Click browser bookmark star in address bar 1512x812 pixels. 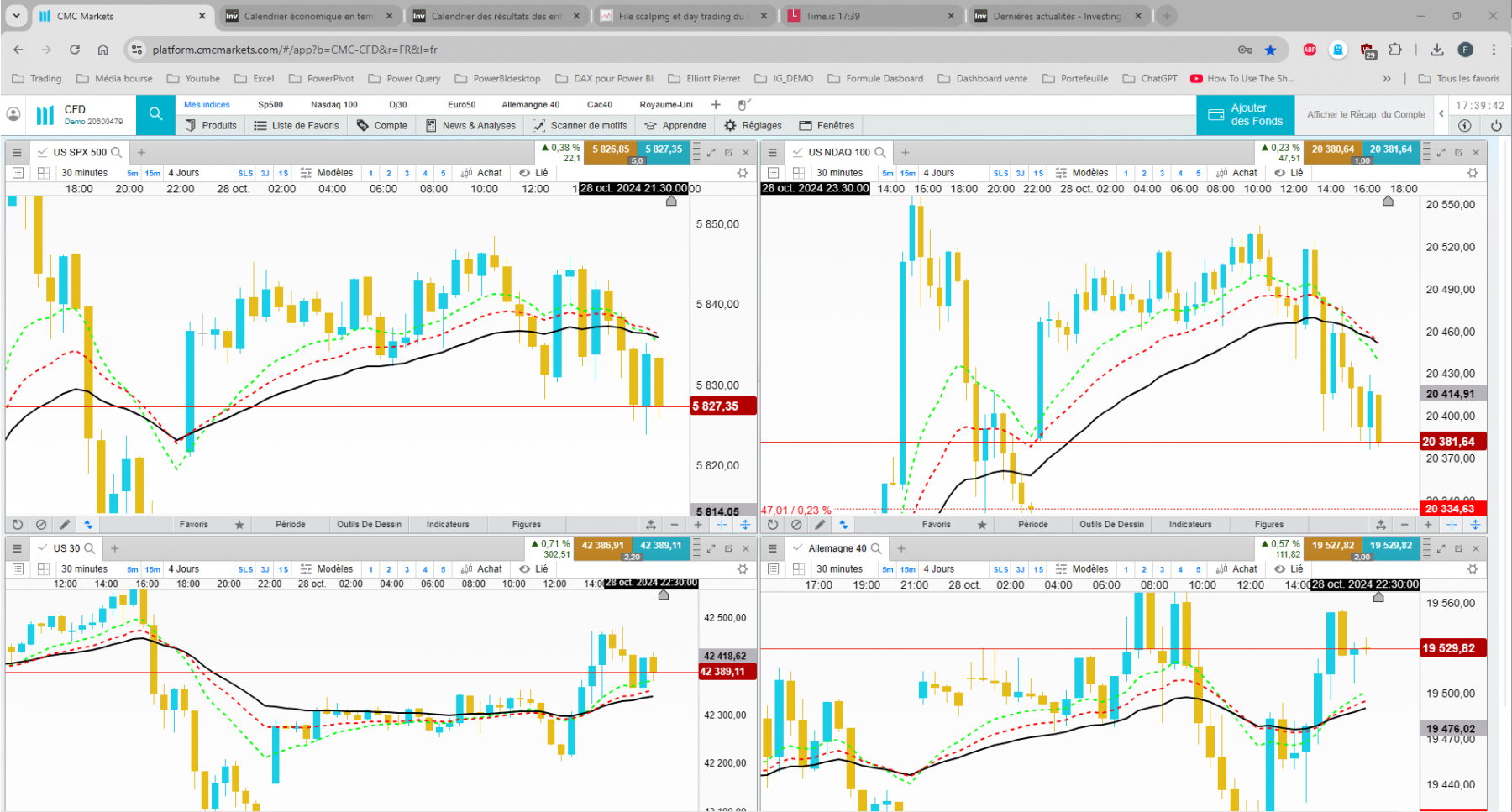point(1270,50)
